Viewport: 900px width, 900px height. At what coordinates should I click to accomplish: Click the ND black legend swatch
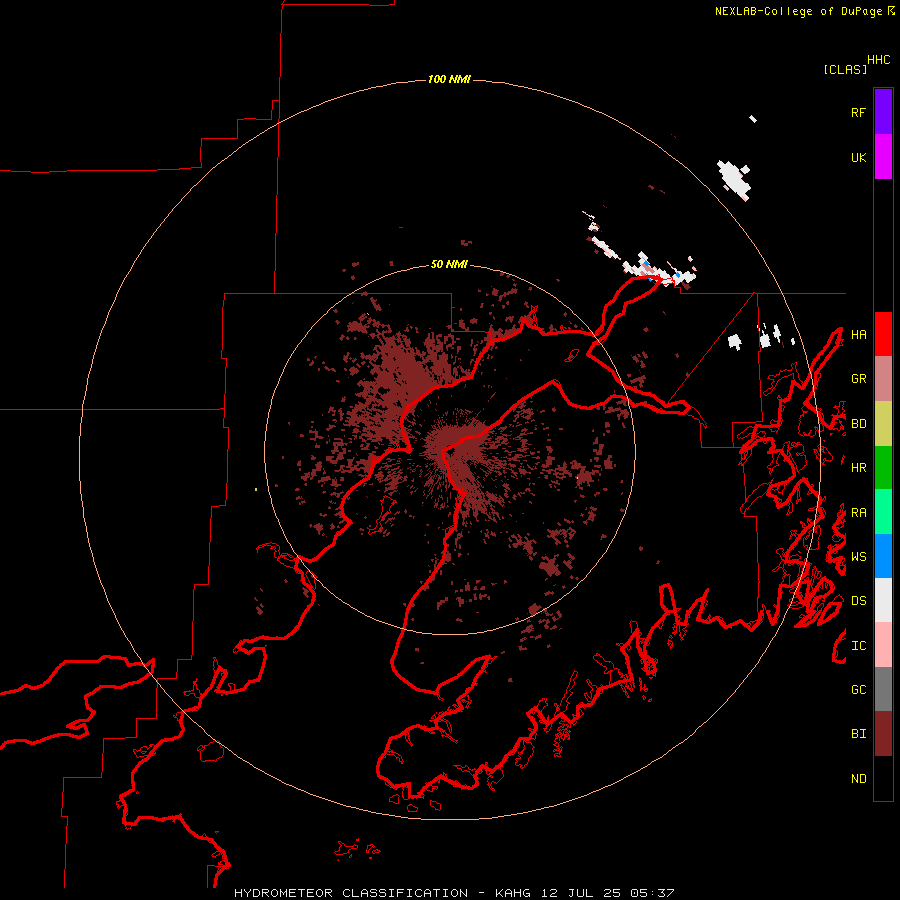(x=883, y=778)
